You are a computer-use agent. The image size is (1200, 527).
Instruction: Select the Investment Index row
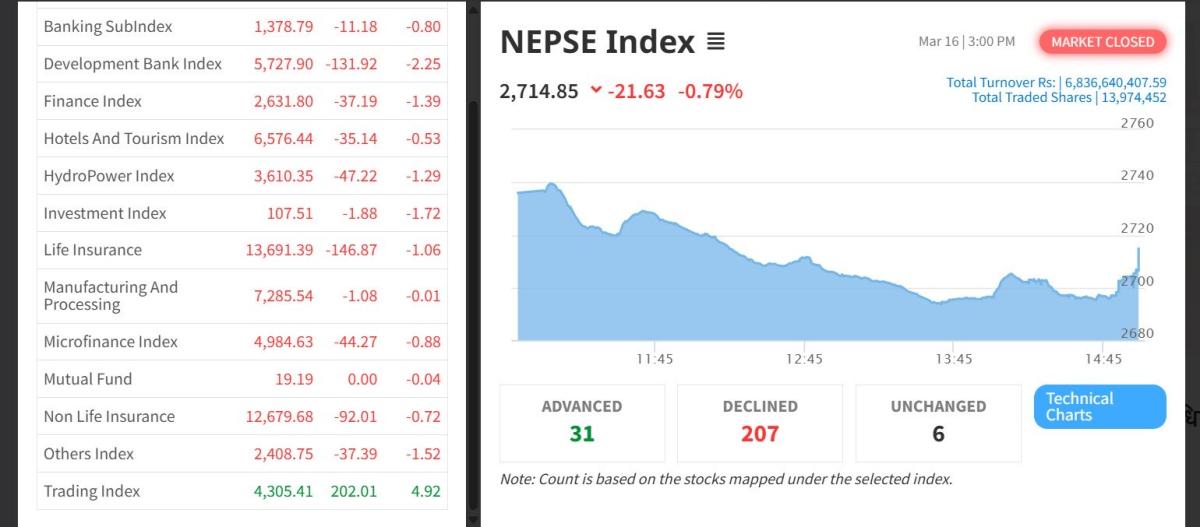tap(105, 213)
